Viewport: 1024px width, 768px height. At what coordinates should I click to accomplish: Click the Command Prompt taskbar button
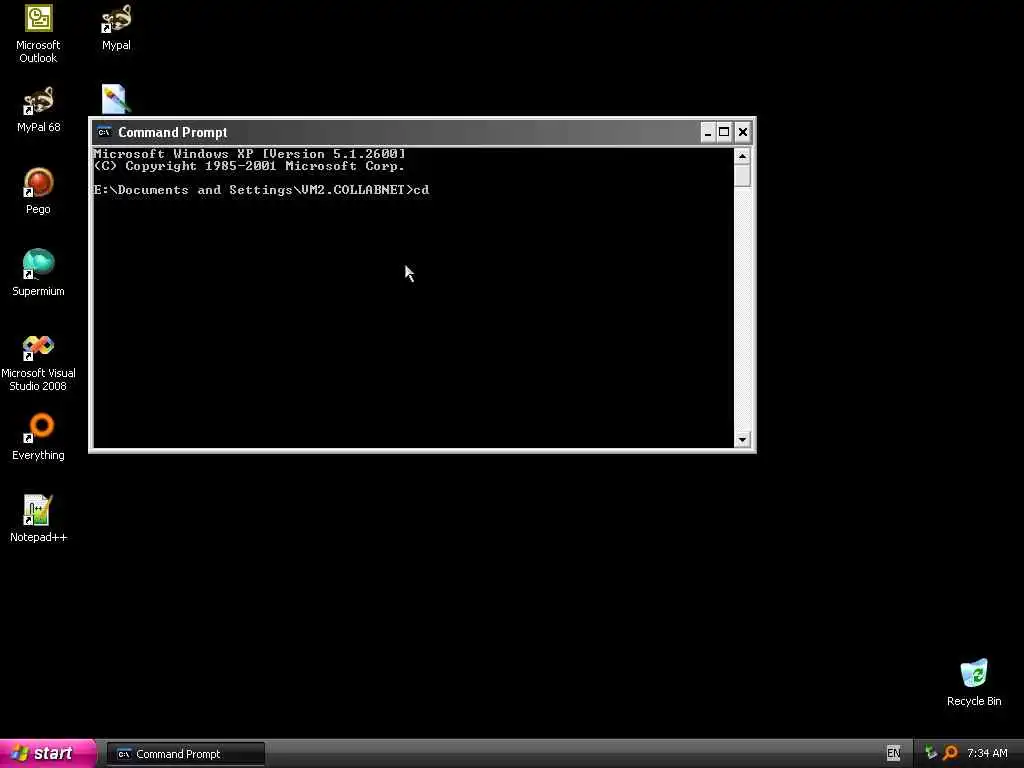pos(185,754)
